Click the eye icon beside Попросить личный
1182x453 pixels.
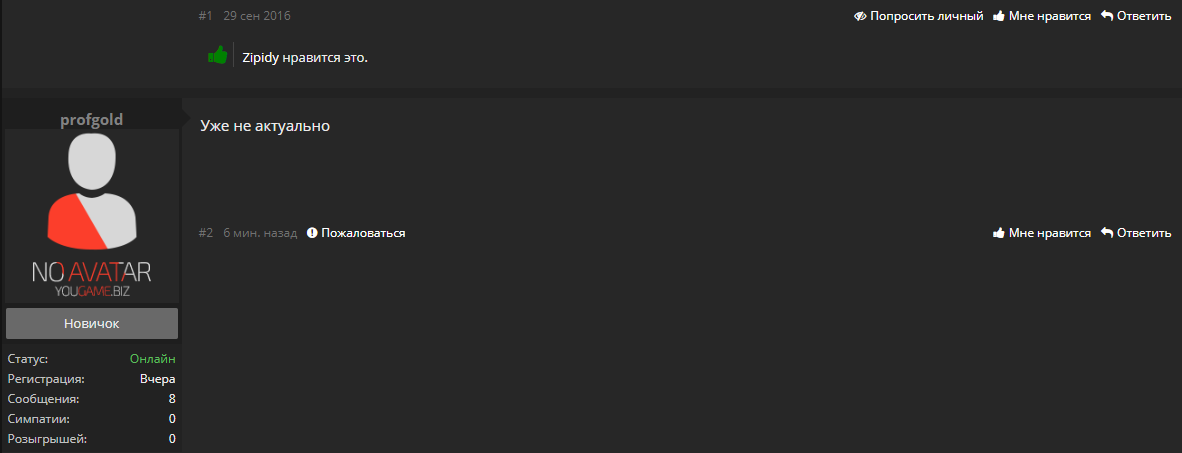(860, 17)
